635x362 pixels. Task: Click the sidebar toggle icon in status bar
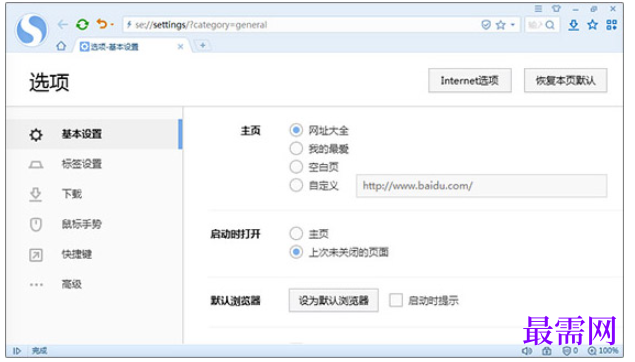(x=17, y=351)
